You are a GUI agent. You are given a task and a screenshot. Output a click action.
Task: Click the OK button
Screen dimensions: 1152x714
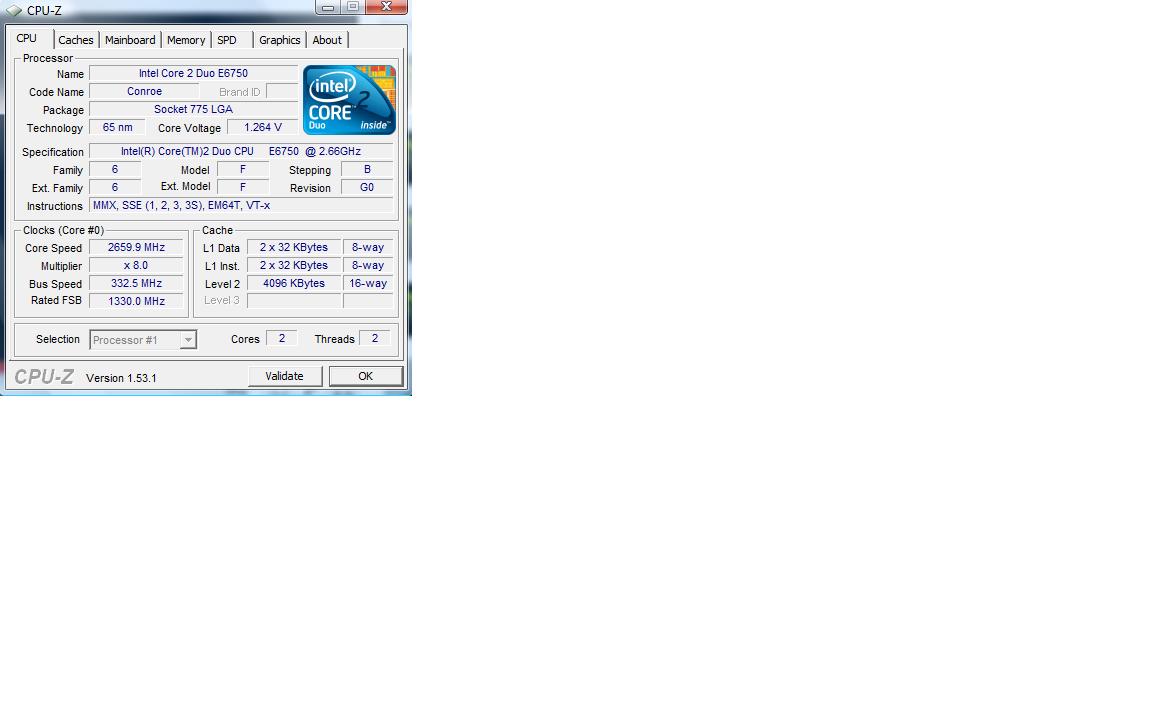click(x=366, y=376)
